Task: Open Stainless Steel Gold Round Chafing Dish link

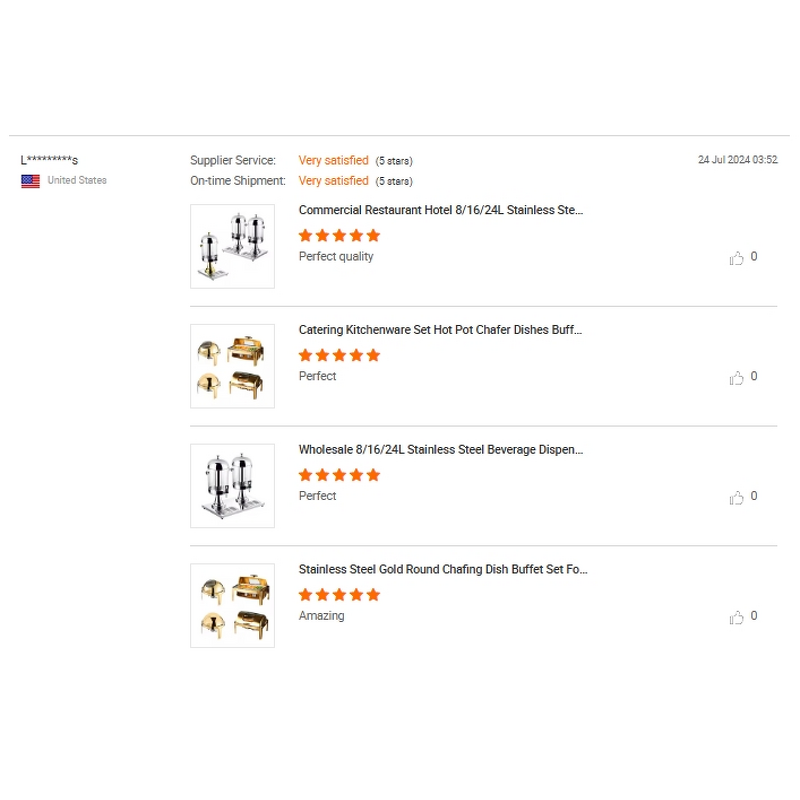Action: coord(443,570)
